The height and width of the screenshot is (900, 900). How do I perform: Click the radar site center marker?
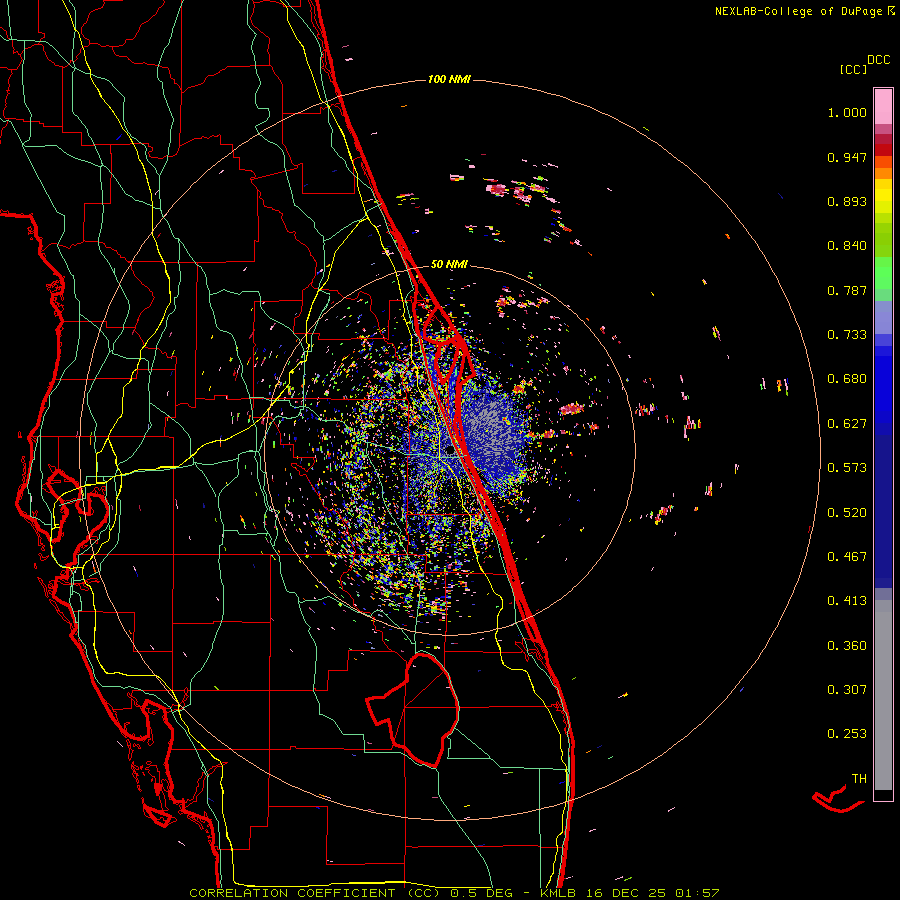click(x=449, y=451)
